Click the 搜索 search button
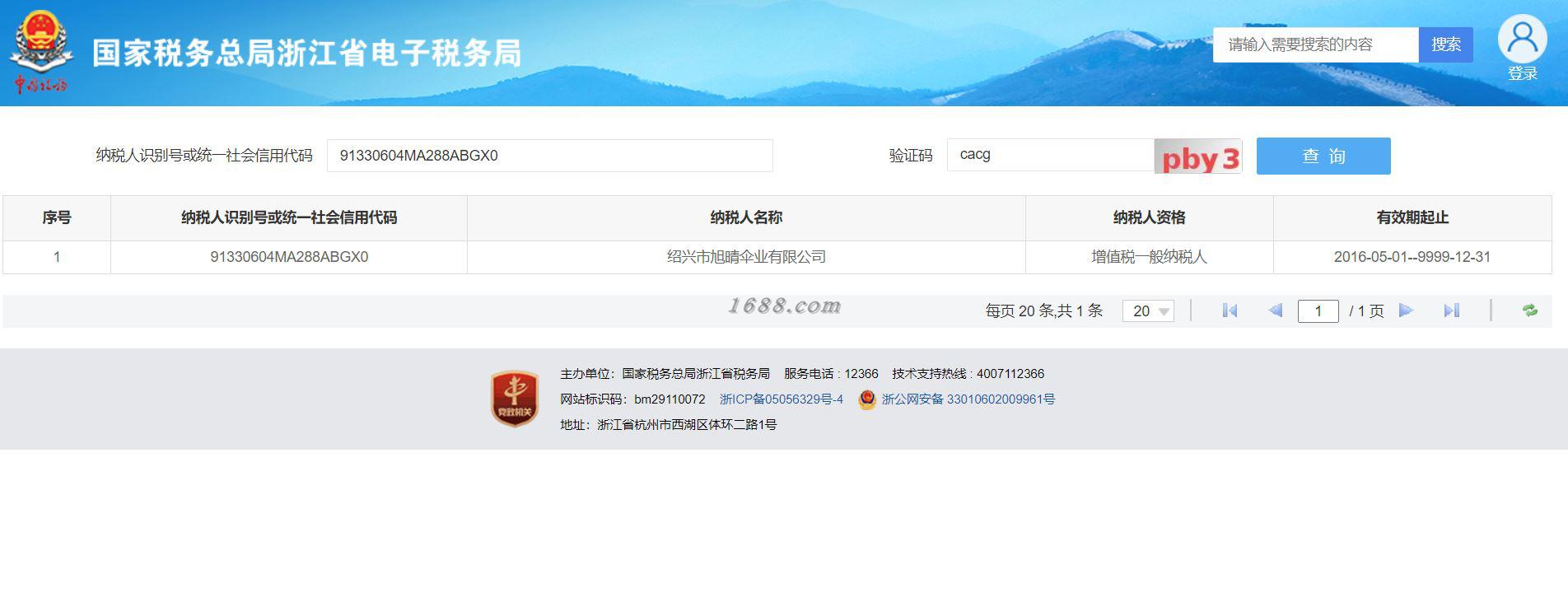 point(1446,44)
